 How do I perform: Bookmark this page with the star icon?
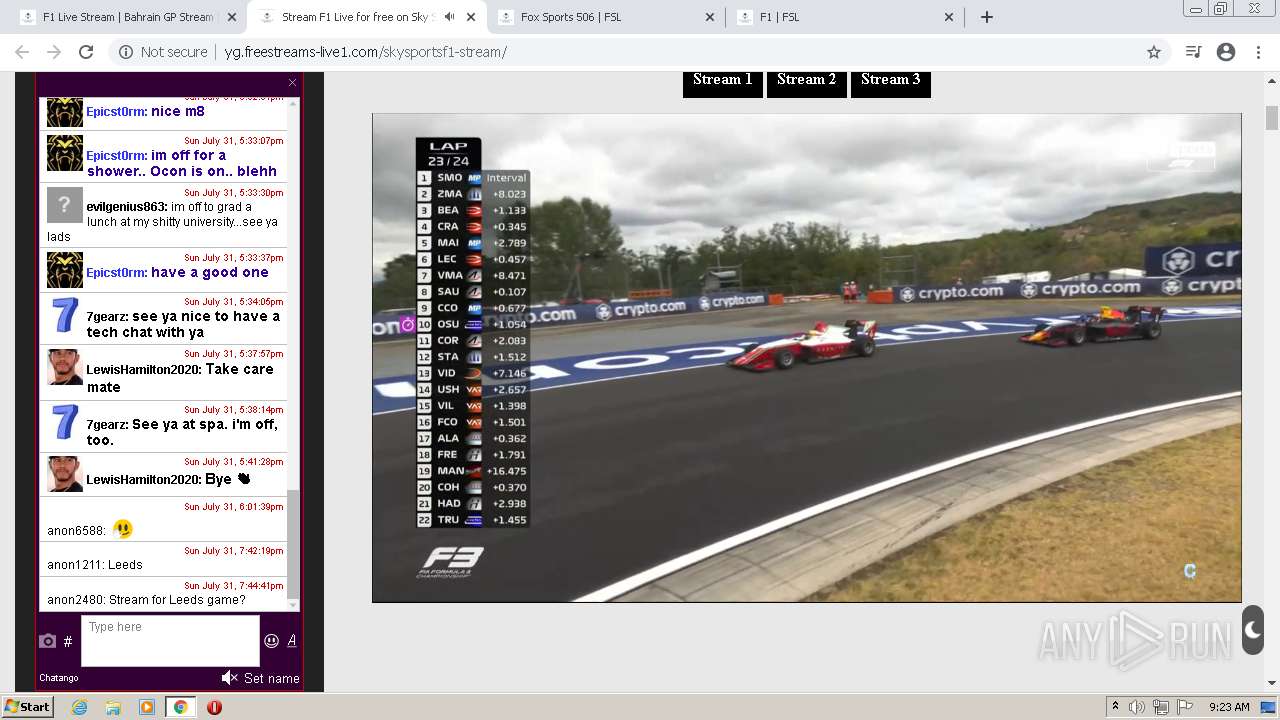coord(1154,52)
